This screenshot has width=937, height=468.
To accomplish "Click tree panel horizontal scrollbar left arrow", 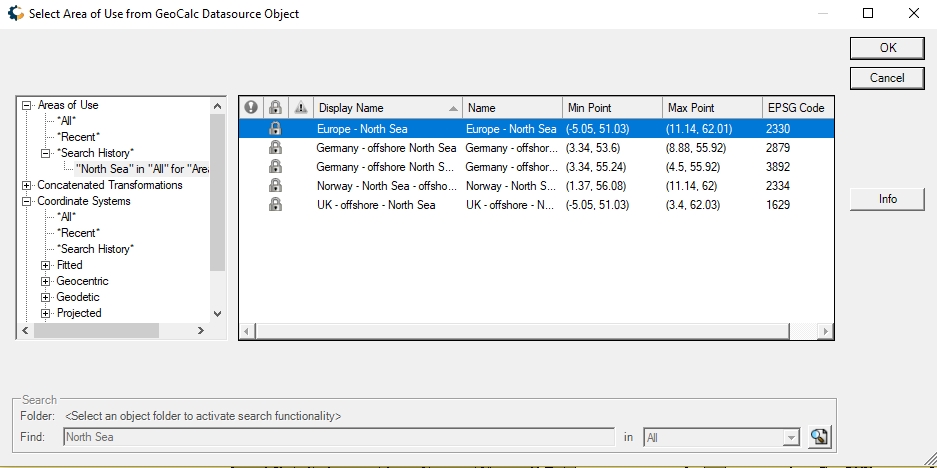I will (x=25, y=331).
